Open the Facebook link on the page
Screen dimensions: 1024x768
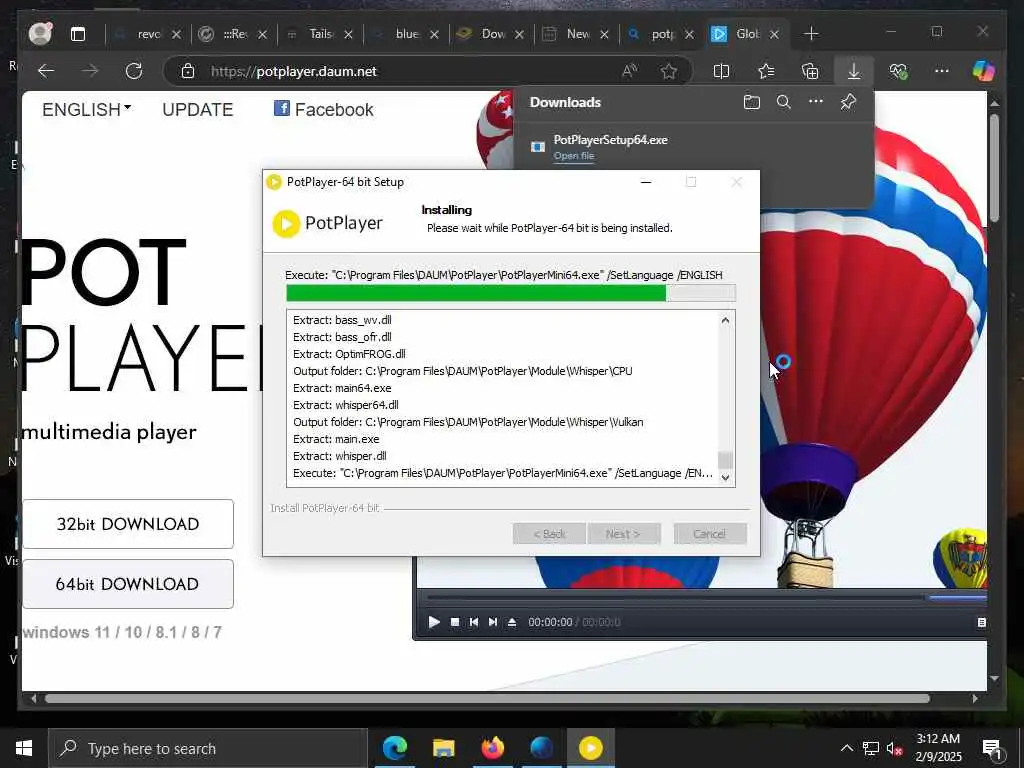(x=323, y=109)
